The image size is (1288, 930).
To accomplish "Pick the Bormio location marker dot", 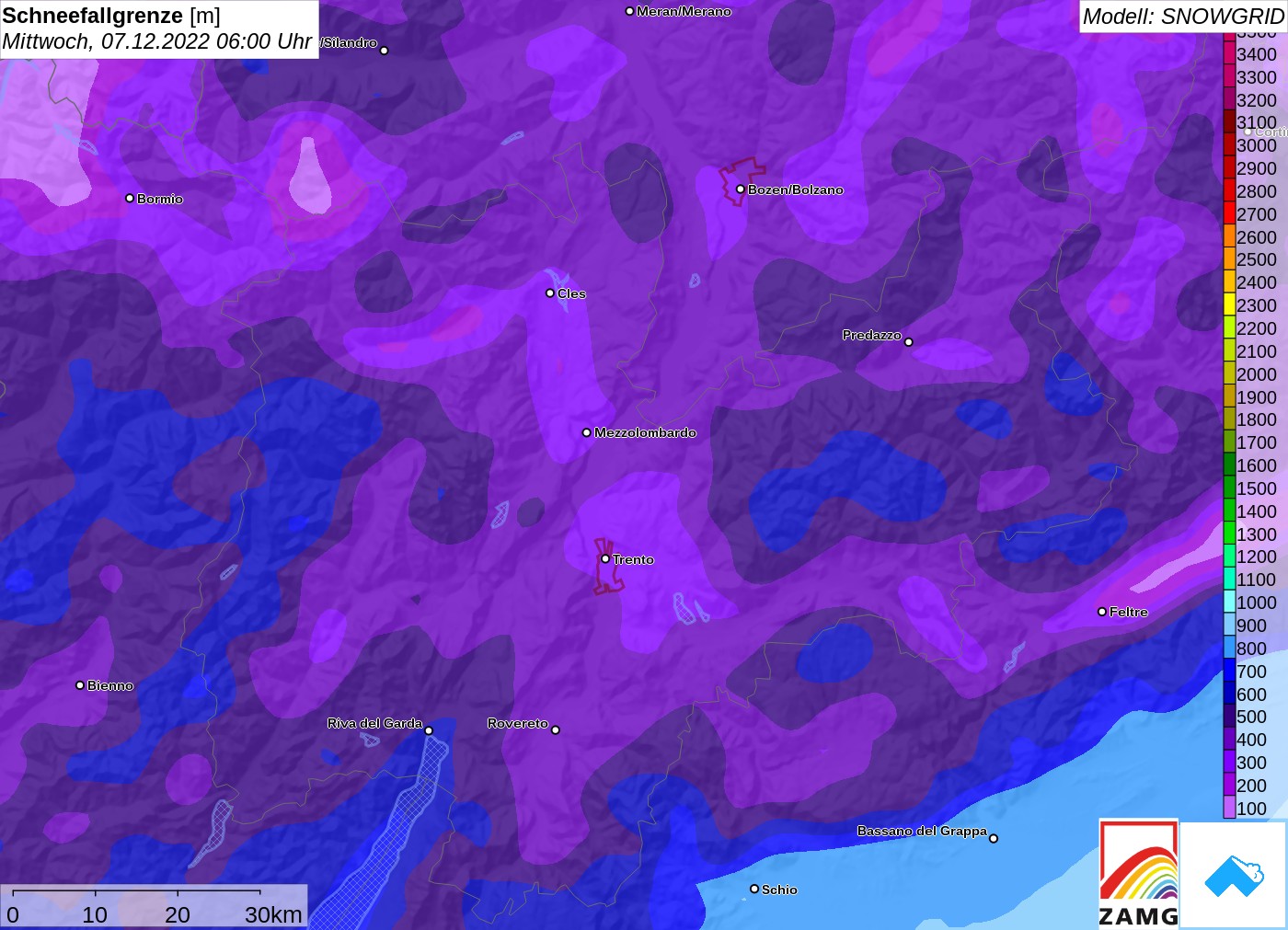I will (130, 198).
